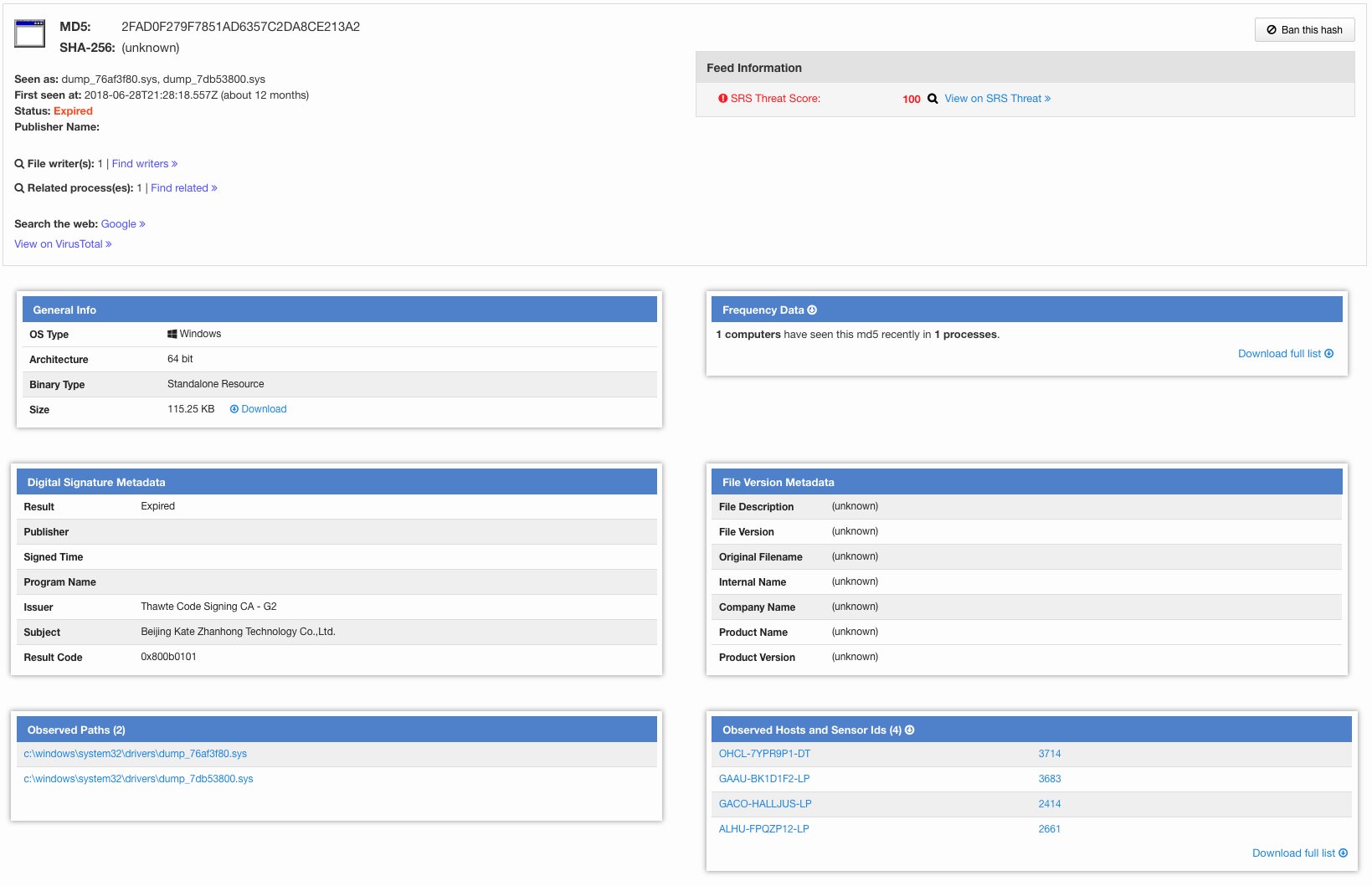Click the red alert icon beside SRS Threat Score

(x=722, y=99)
